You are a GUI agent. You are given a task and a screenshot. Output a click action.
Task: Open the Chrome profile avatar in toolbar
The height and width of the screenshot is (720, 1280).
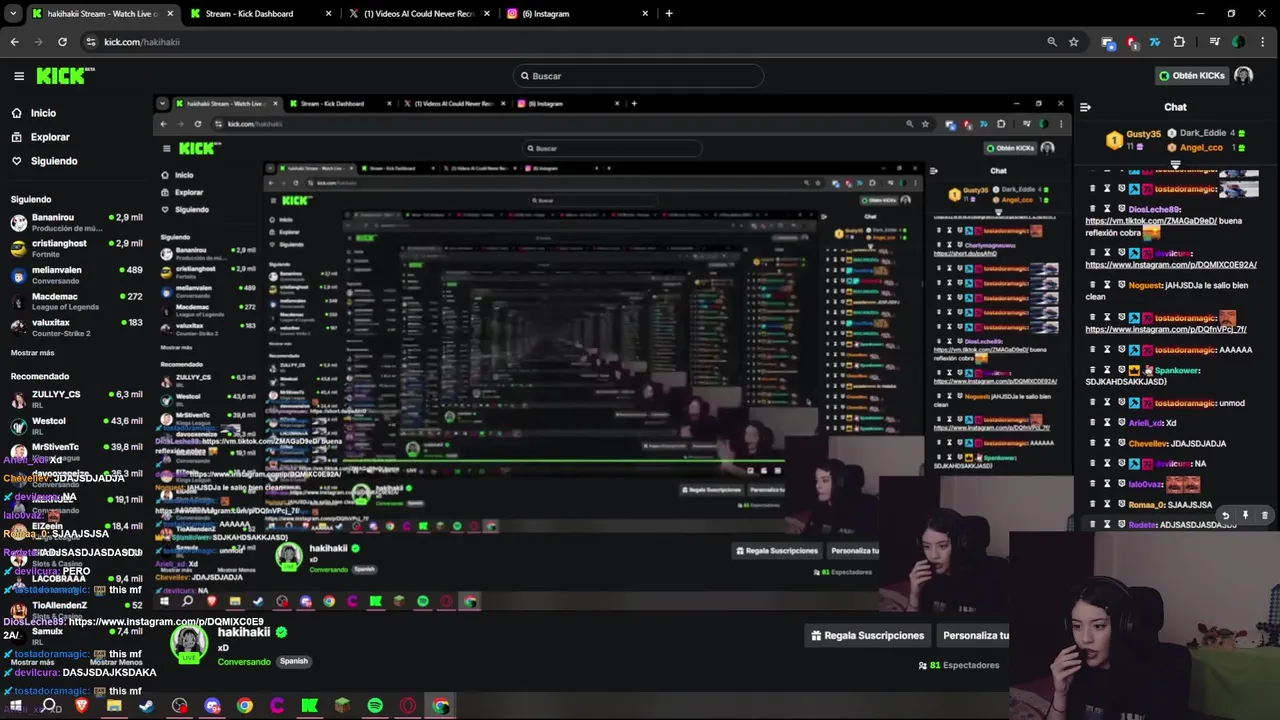[1239, 42]
